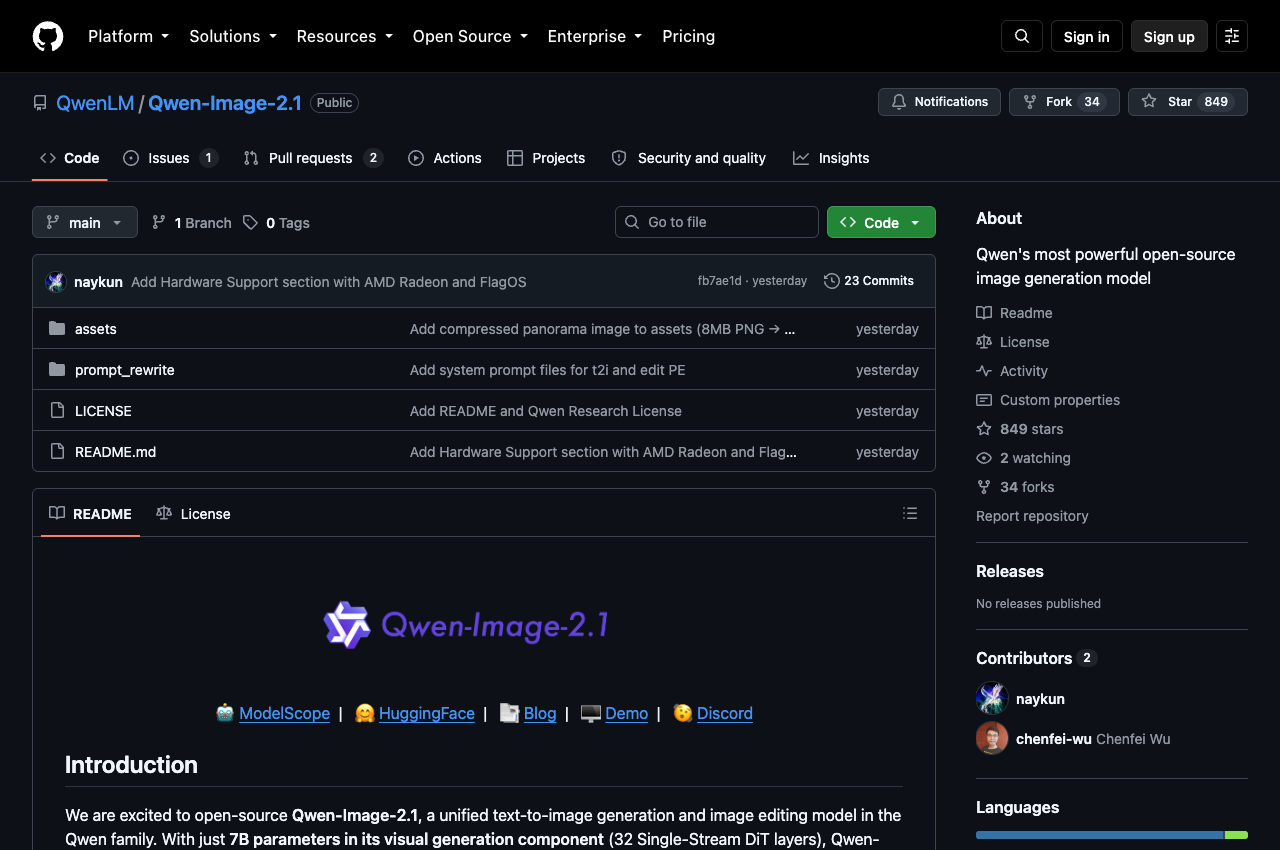Click the bell Notifications button
Image resolution: width=1280 pixels, height=850 pixels.
pyautogui.click(x=939, y=102)
